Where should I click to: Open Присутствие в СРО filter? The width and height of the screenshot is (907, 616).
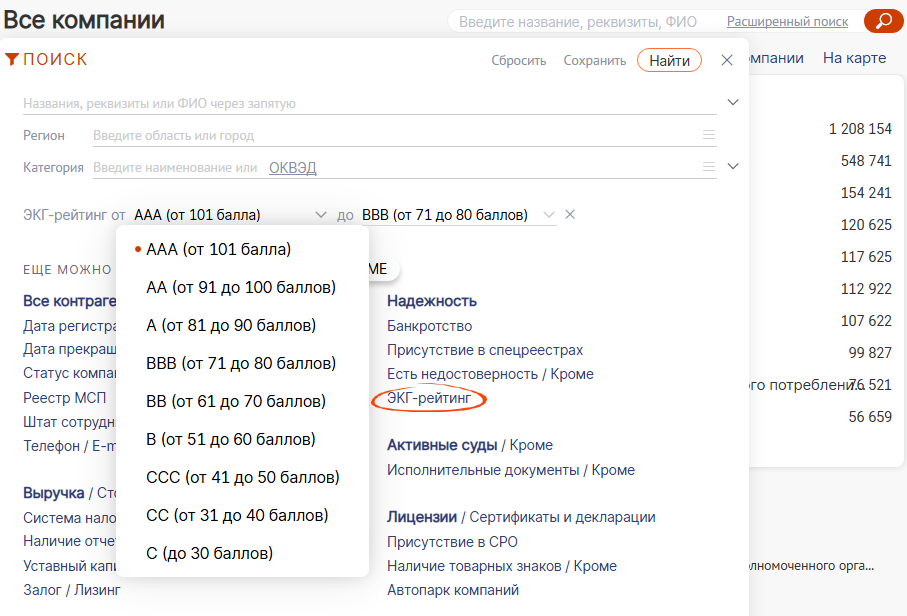coord(452,542)
